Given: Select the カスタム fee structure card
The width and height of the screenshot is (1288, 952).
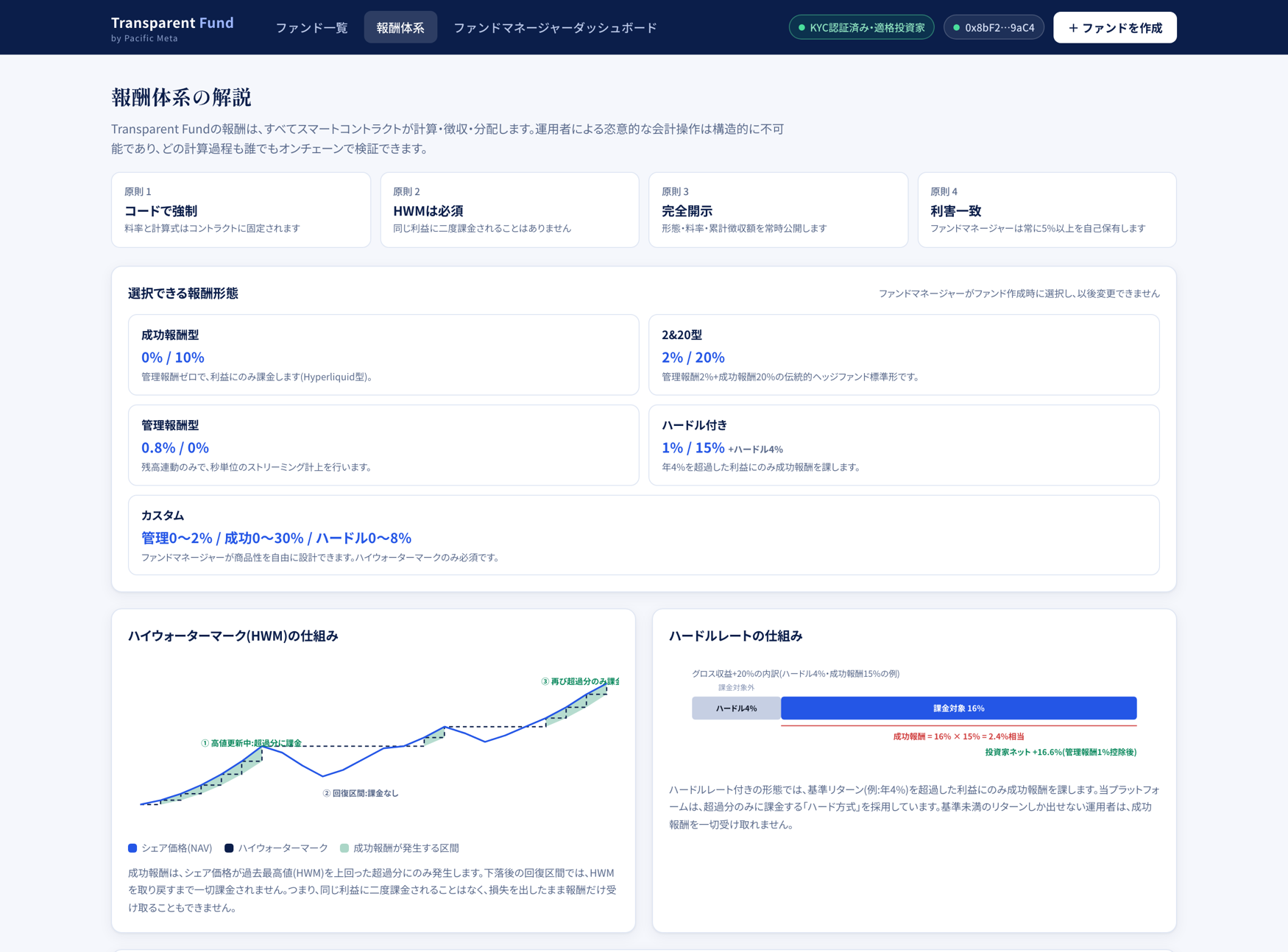Looking at the screenshot, I should tap(644, 535).
